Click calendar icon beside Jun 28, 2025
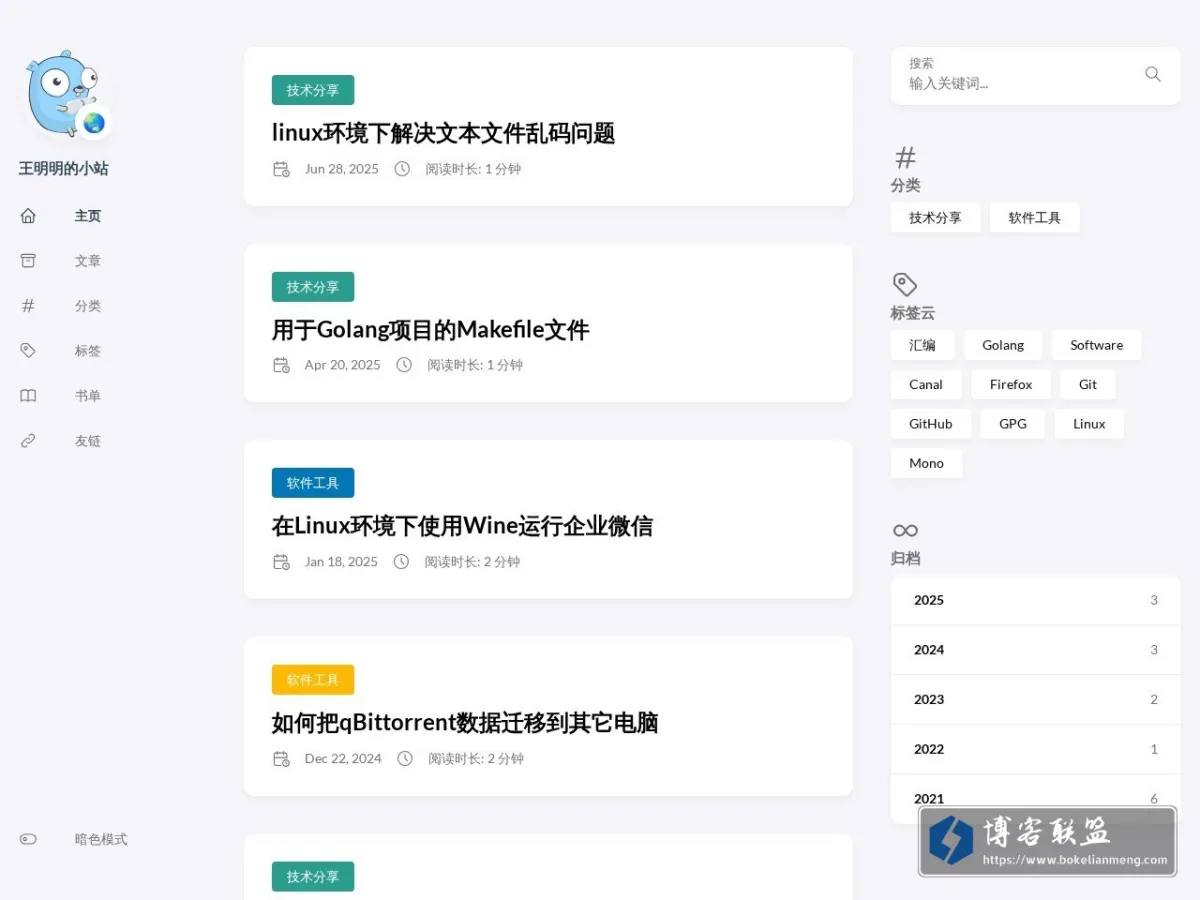The height and width of the screenshot is (900, 1200). 281,169
